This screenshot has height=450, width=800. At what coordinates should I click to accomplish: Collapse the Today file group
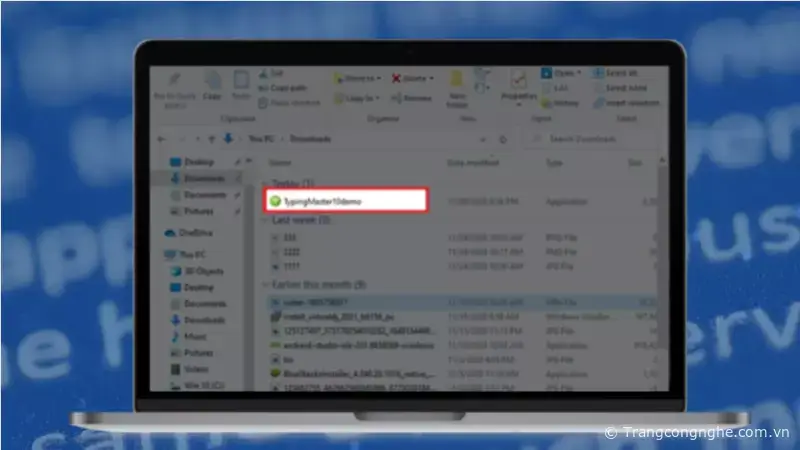pos(263,184)
